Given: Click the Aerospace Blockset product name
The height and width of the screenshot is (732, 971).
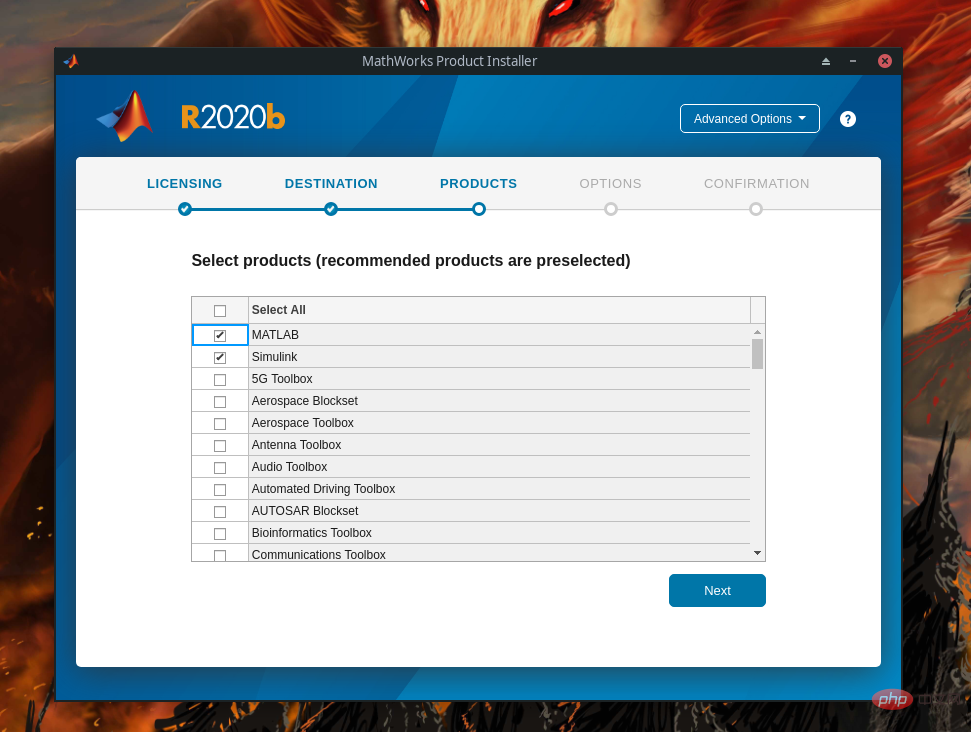Looking at the screenshot, I should tap(305, 401).
